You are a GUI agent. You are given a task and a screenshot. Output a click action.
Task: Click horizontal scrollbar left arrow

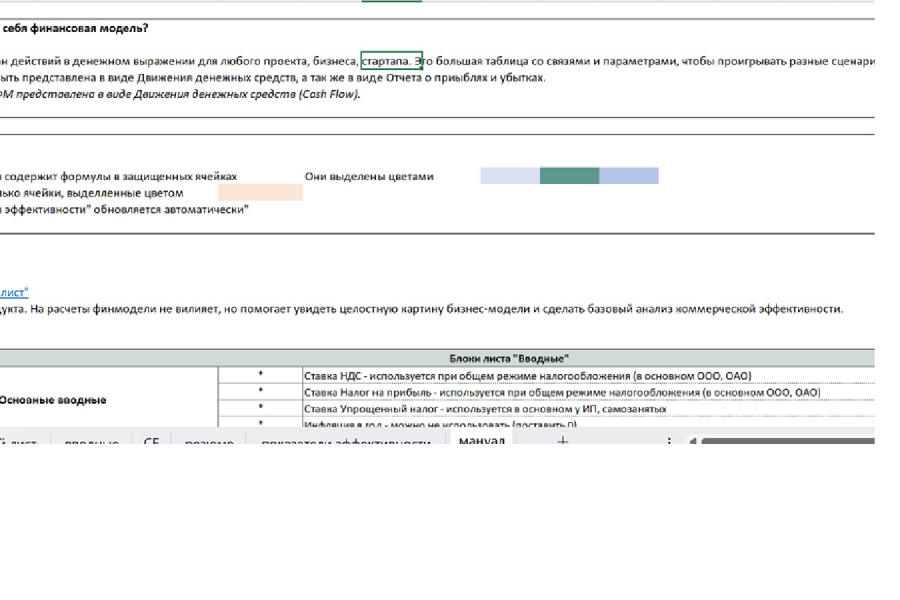click(693, 441)
